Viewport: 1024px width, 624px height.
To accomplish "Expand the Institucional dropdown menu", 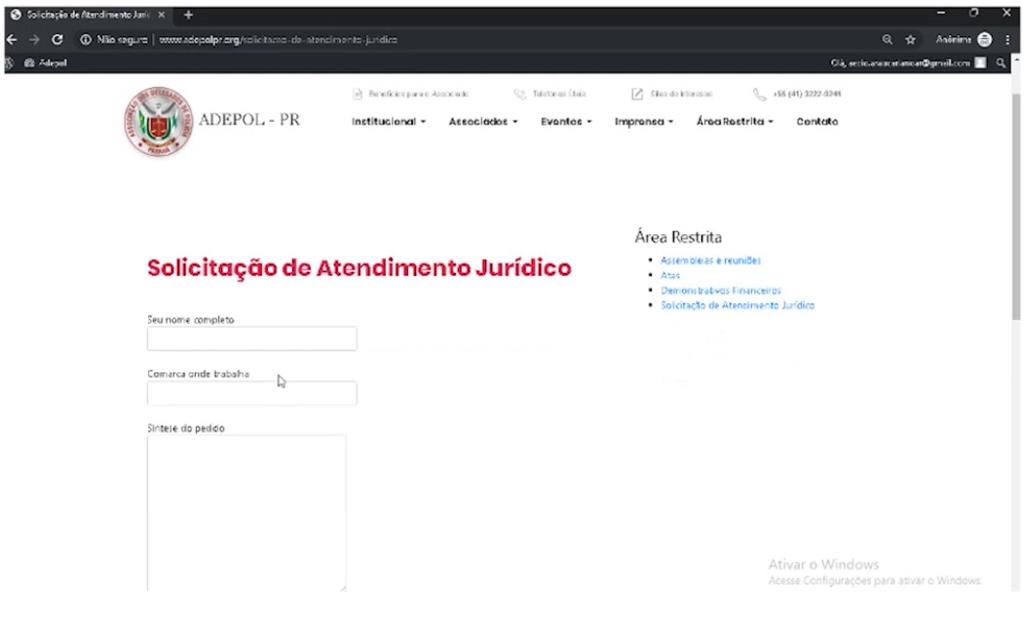I will click(x=388, y=122).
